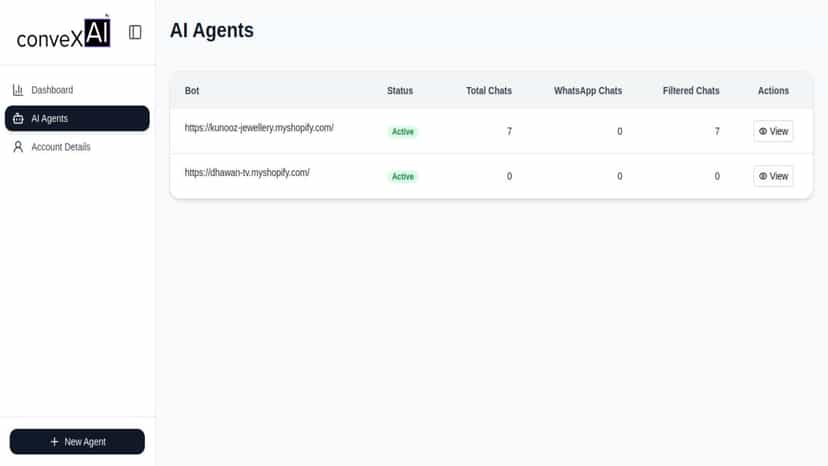This screenshot has height=466, width=828.
Task: Open the Dashboard menu item
Action: click(77, 90)
